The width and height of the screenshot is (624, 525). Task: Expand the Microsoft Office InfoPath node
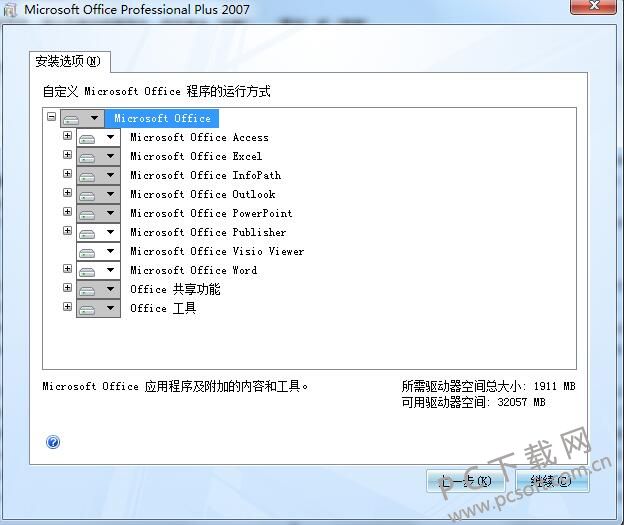(x=67, y=174)
